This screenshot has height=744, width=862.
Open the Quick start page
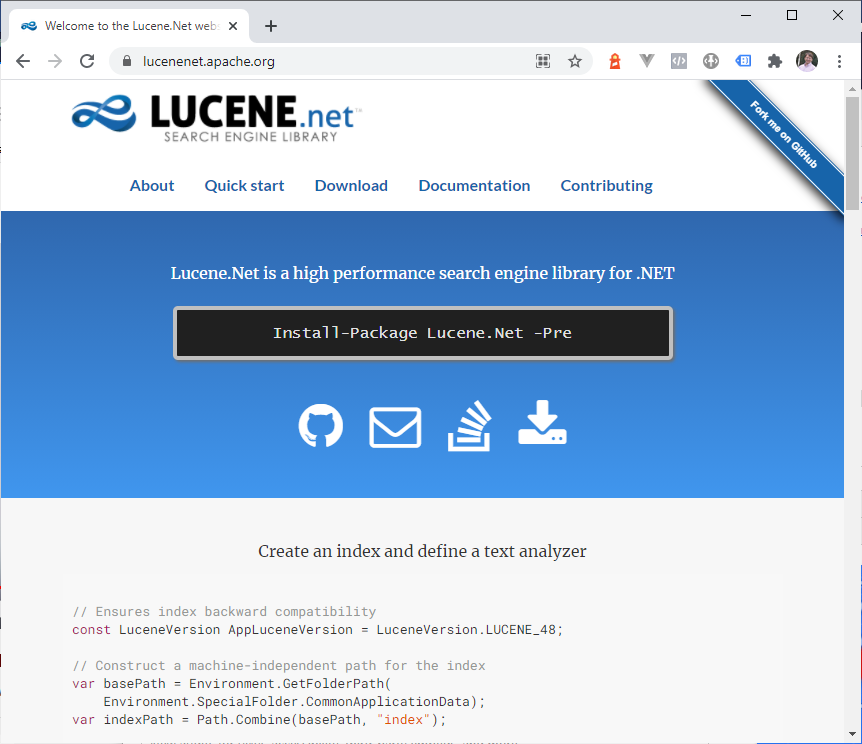coord(244,186)
